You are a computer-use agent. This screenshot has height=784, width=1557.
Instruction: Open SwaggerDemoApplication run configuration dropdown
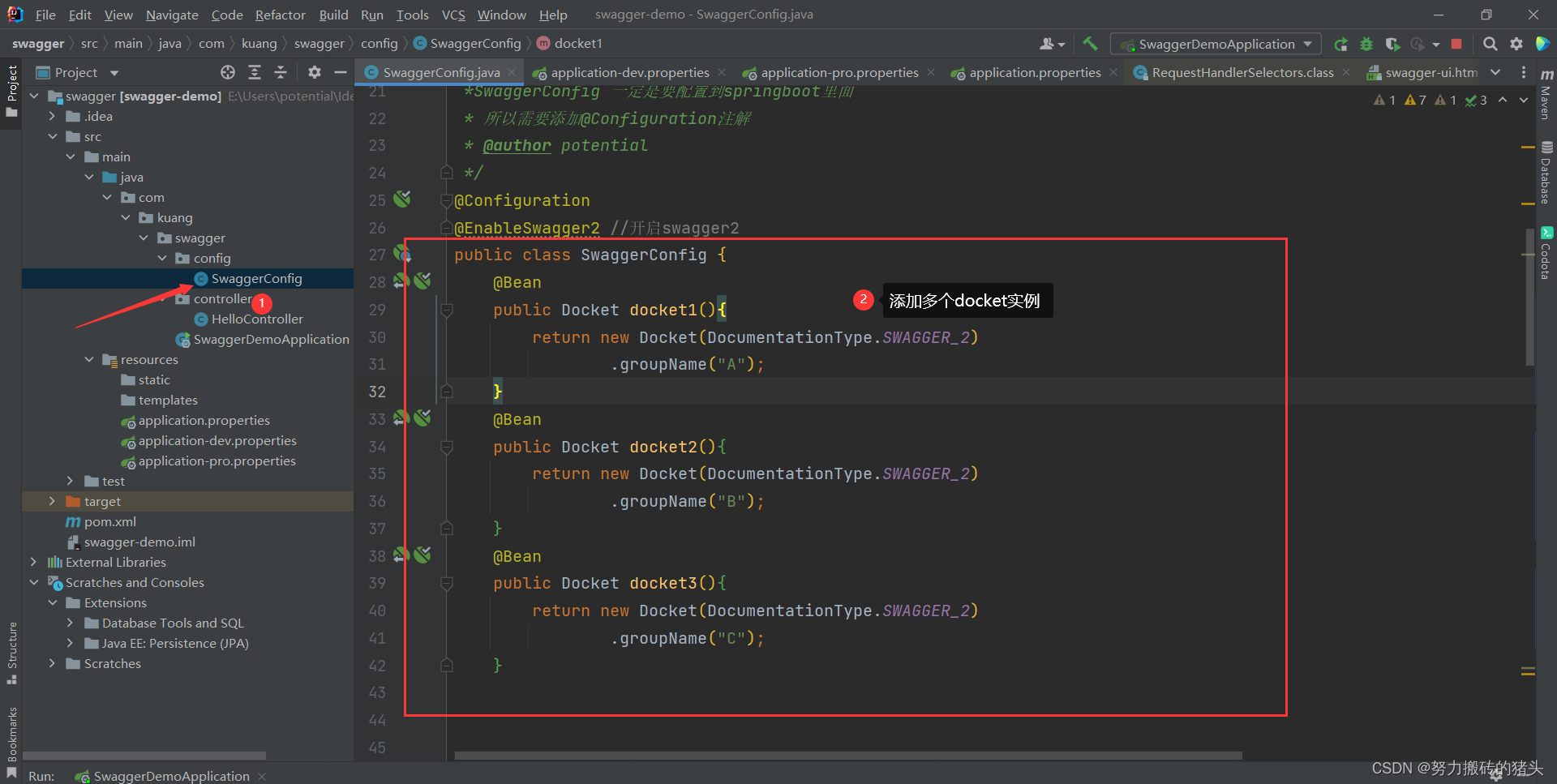tap(1216, 44)
